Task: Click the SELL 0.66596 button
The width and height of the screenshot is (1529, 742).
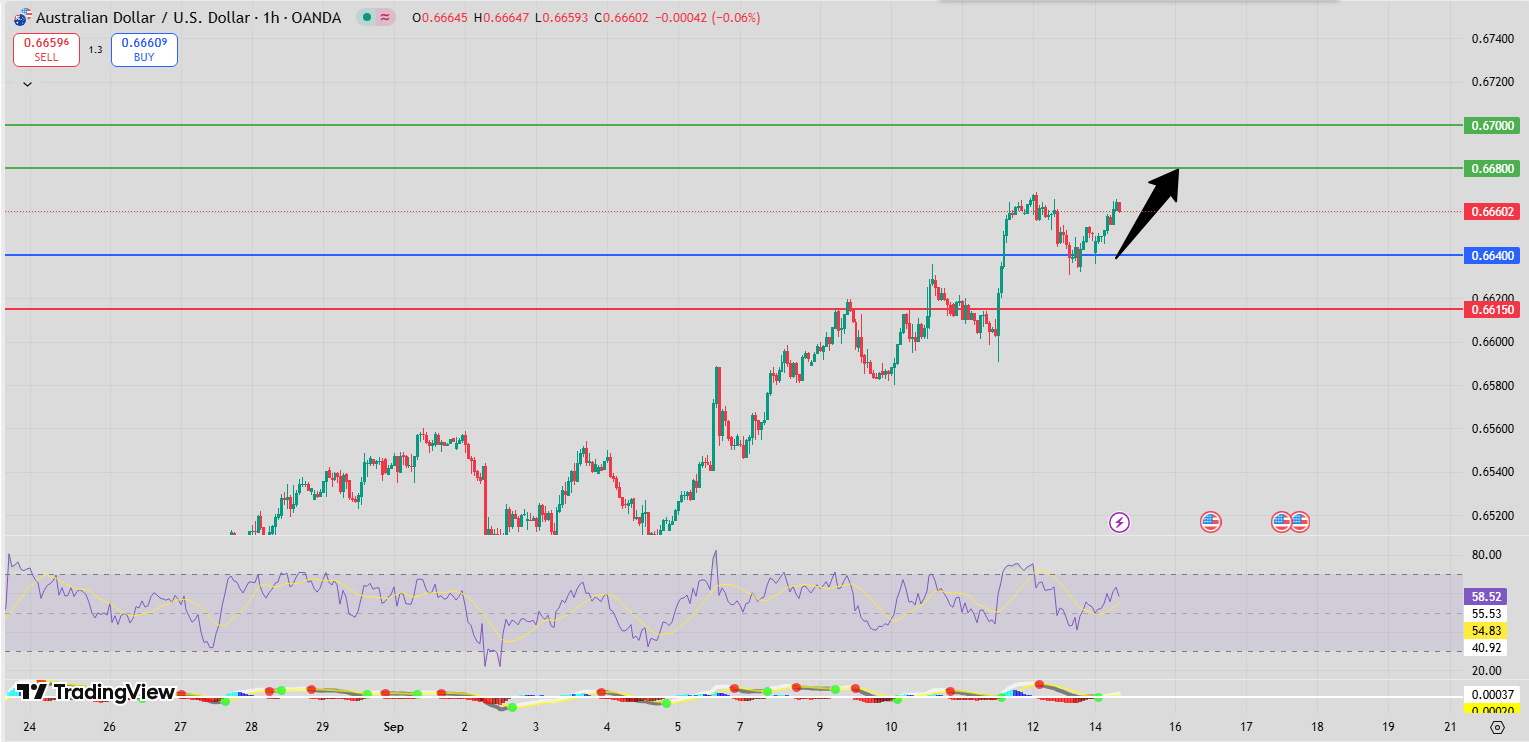Action: (46, 50)
